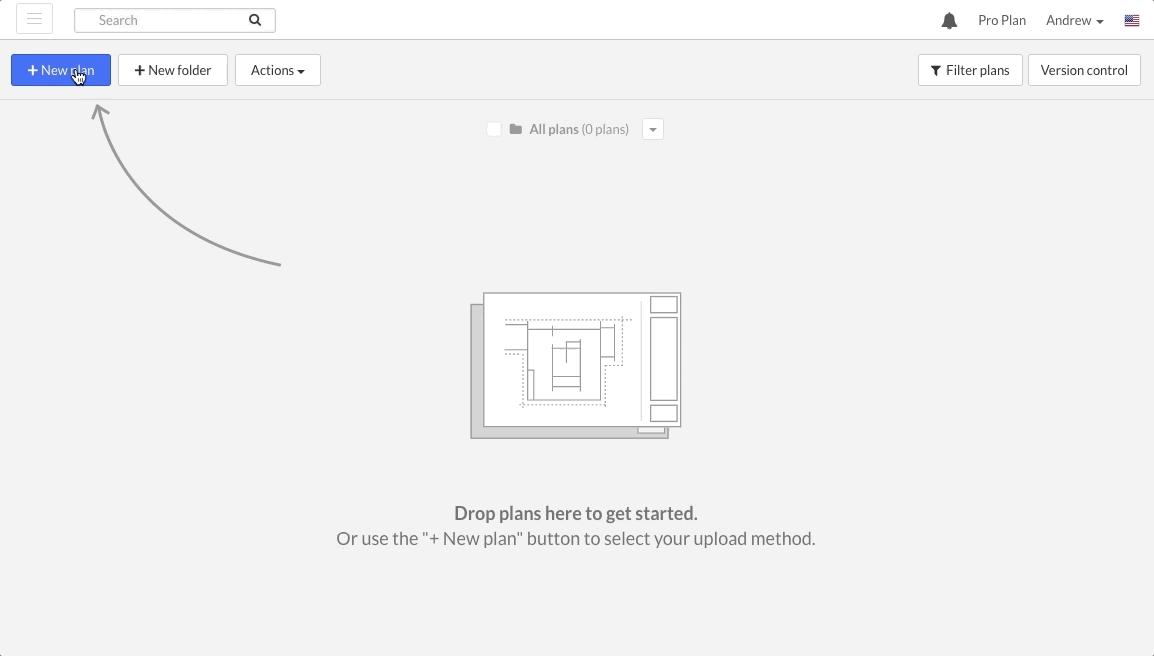Click the "All plans" label
The width and height of the screenshot is (1154, 656).
tap(553, 130)
